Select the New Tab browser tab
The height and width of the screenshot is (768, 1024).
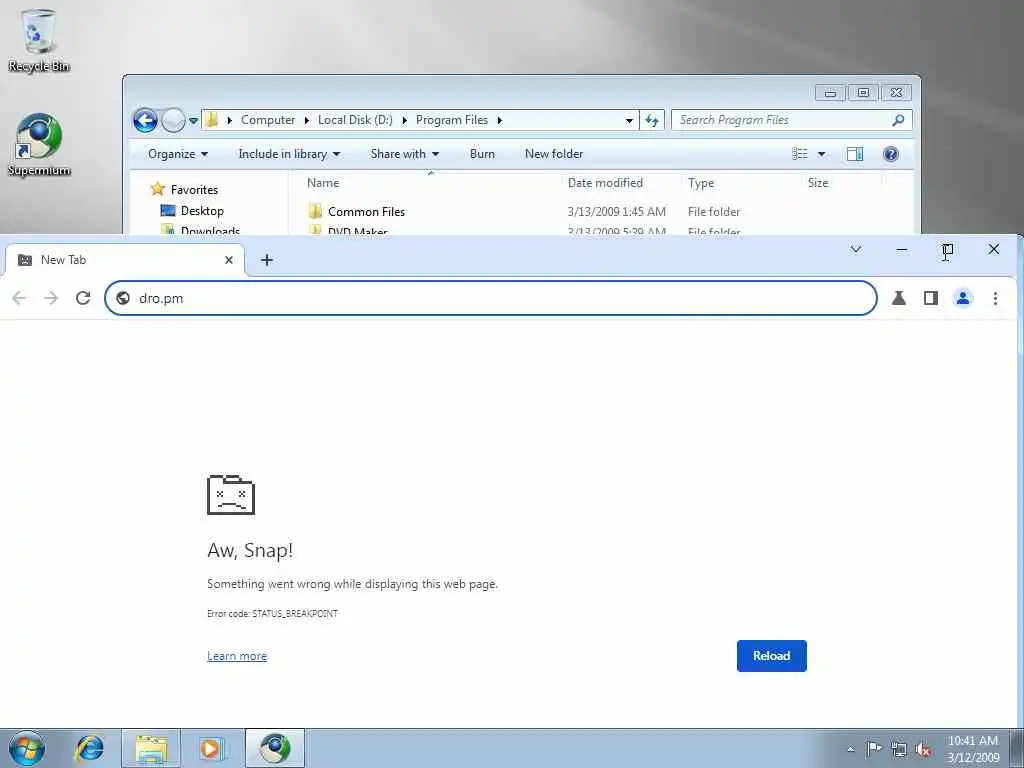click(124, 260)
